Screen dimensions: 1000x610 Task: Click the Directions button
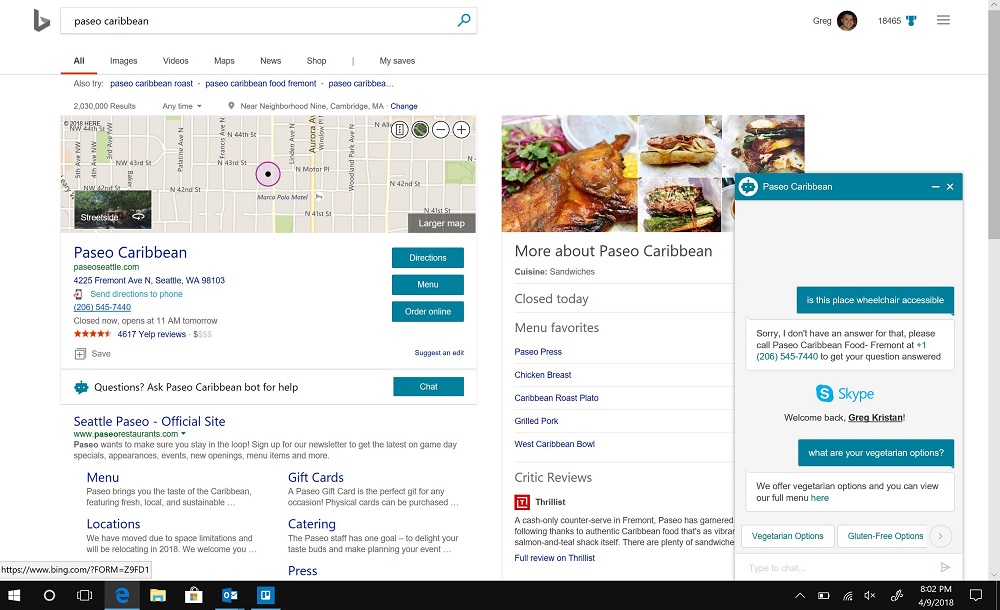click(x=427, y=258)
